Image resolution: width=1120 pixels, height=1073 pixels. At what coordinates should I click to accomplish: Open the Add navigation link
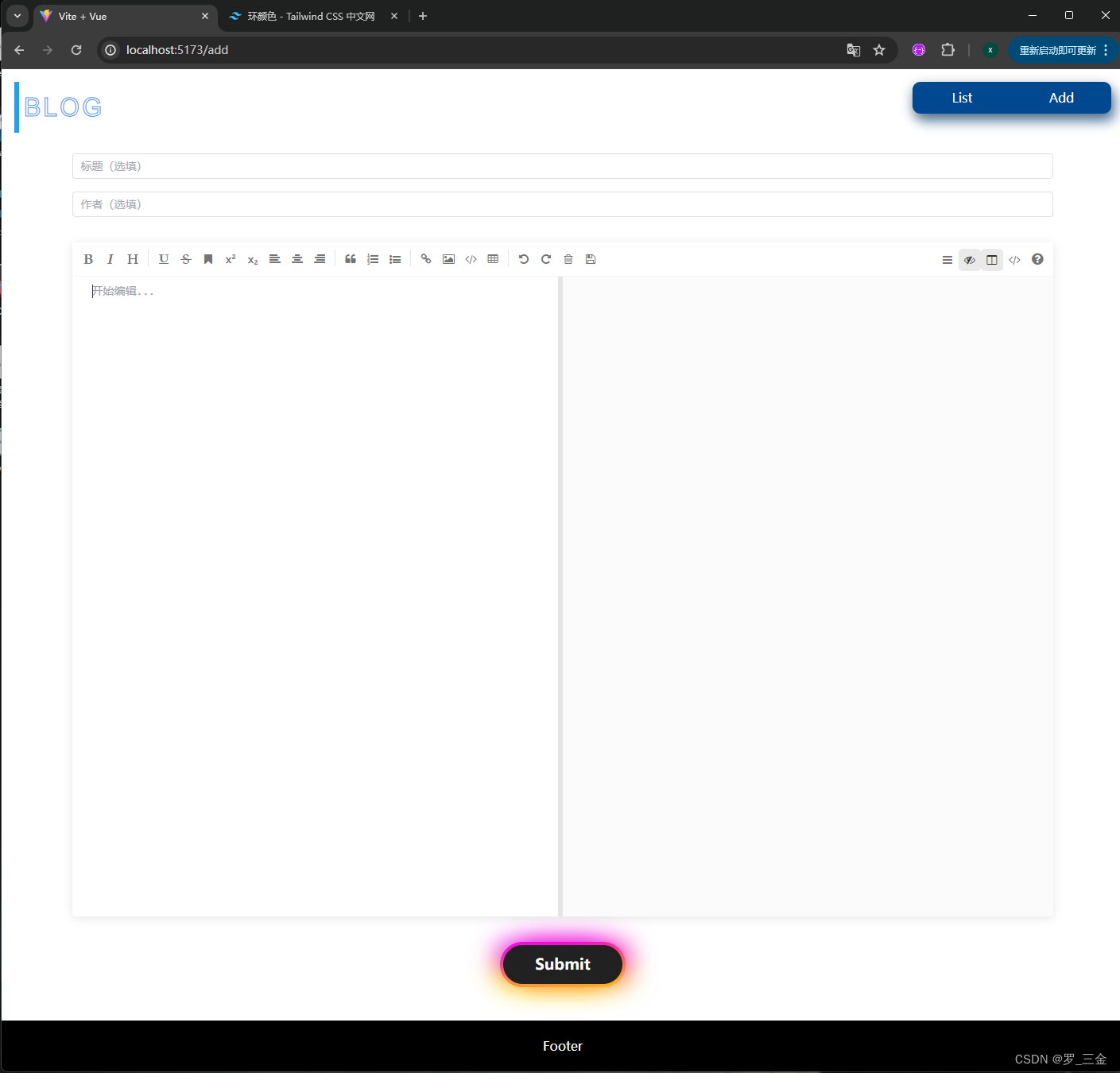(1061, 98)
